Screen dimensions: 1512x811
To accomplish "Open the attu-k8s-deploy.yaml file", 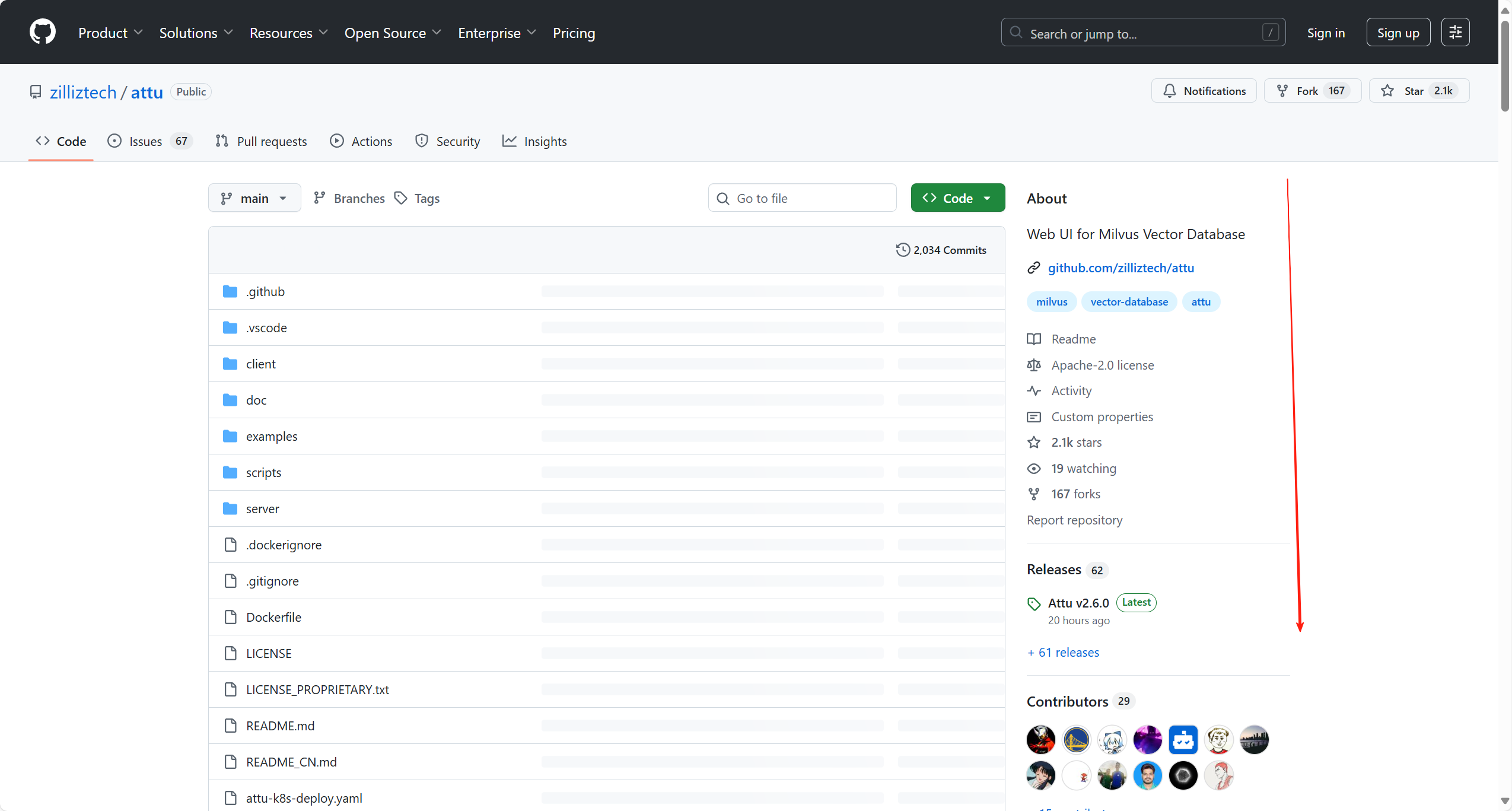I will [304, 798].
